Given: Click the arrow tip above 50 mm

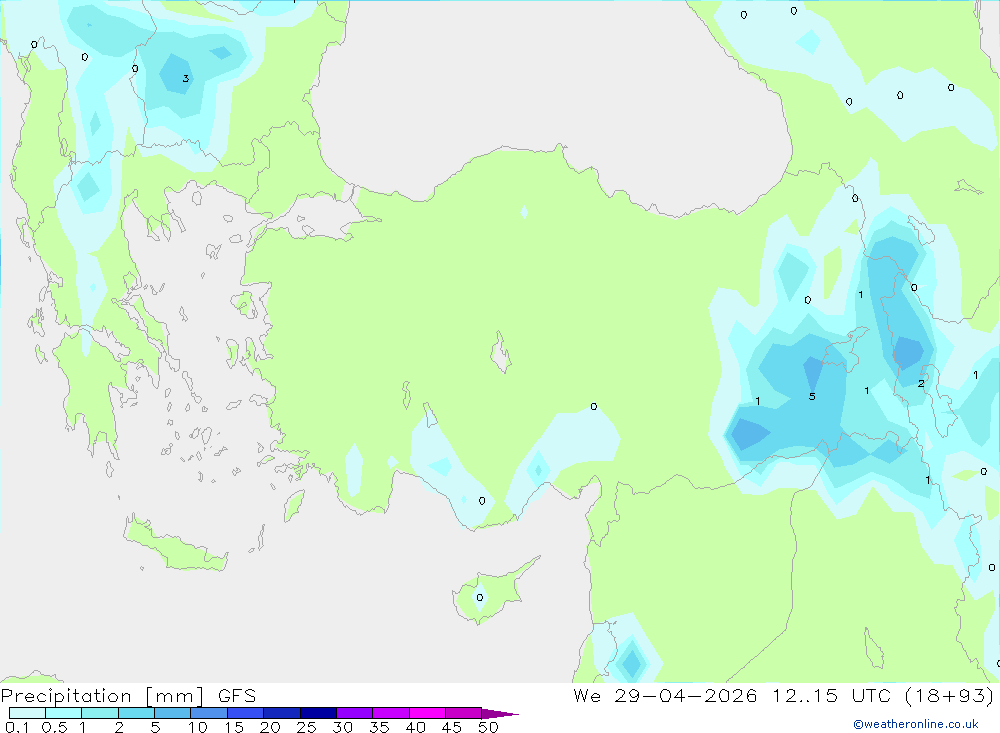Looking at the screenshot, I should click(x=500, y=714).
